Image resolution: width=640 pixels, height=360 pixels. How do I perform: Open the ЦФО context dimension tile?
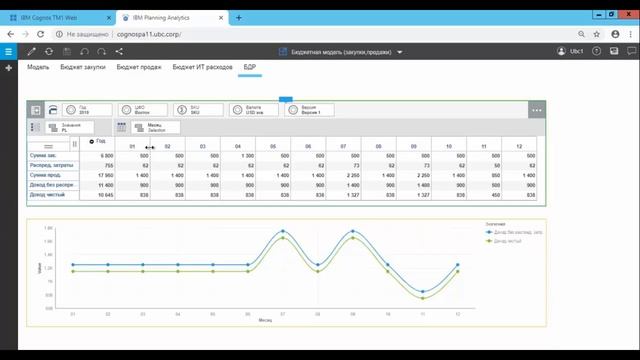tap(143, 110)
